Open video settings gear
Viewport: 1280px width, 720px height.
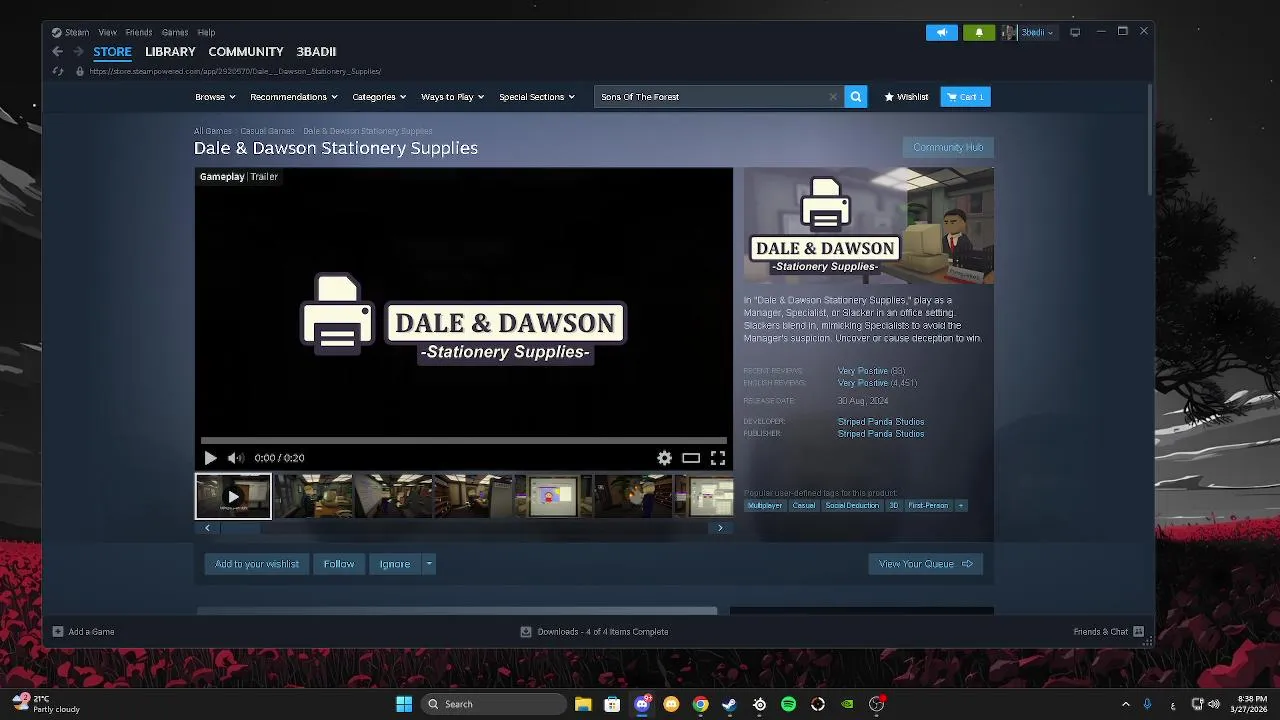click(x=664, y=458)
